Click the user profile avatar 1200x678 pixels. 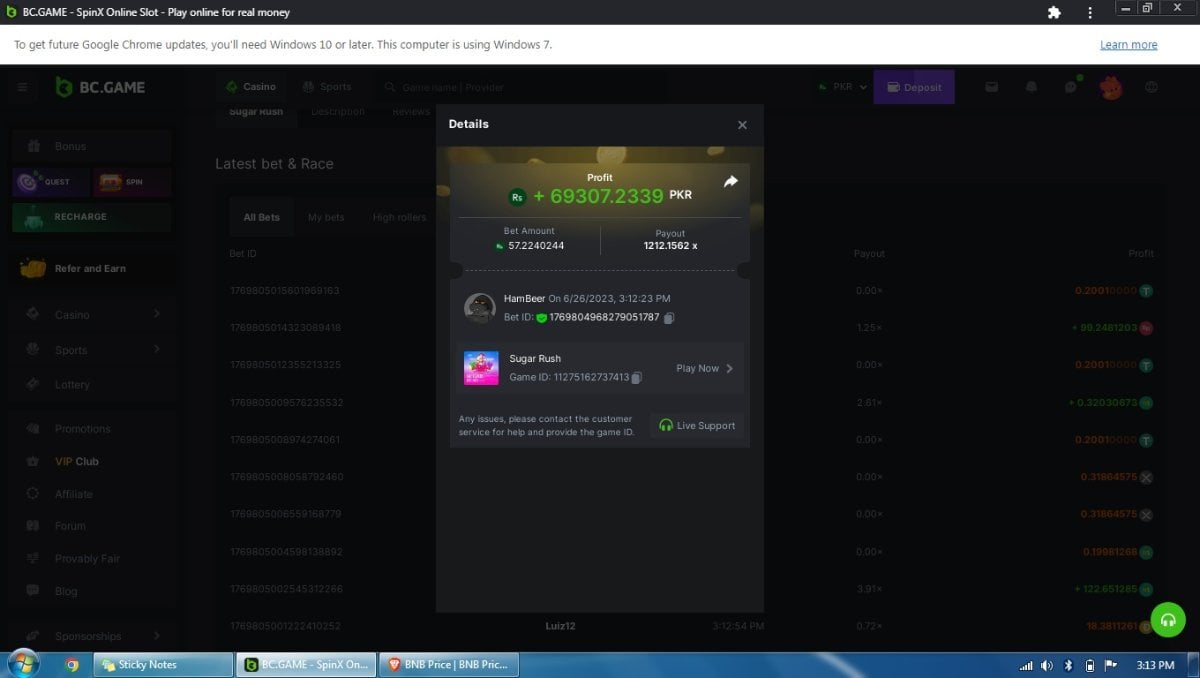point(1110,87)
